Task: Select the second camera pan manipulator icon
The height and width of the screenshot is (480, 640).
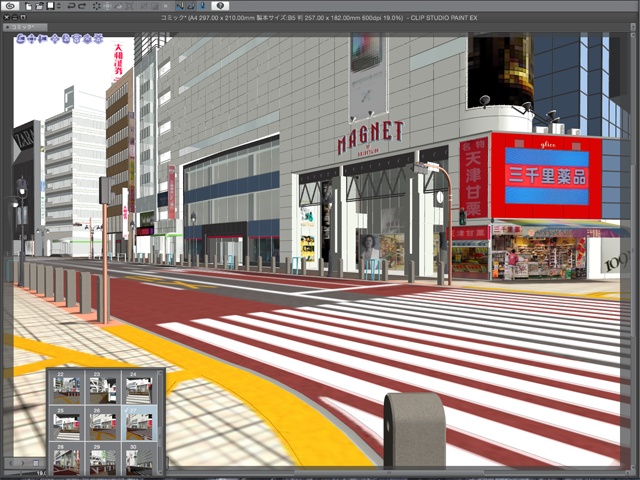Action: [x=31, y=39]
